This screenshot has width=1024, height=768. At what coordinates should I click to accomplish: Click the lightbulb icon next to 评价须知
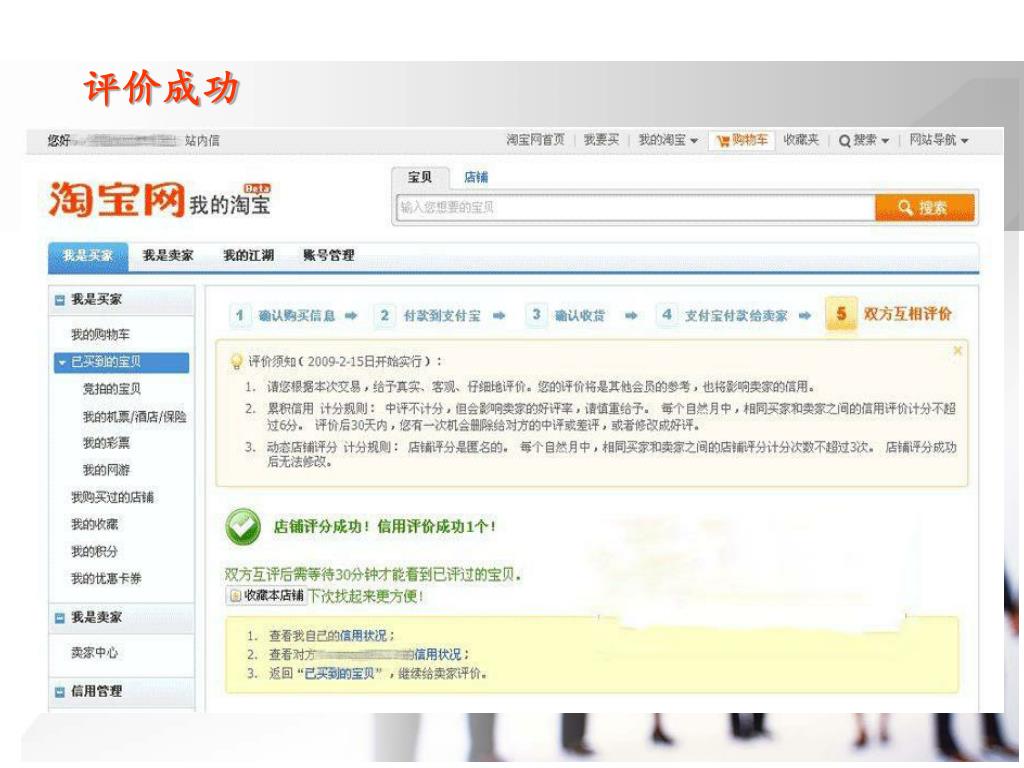pos(236,361)
